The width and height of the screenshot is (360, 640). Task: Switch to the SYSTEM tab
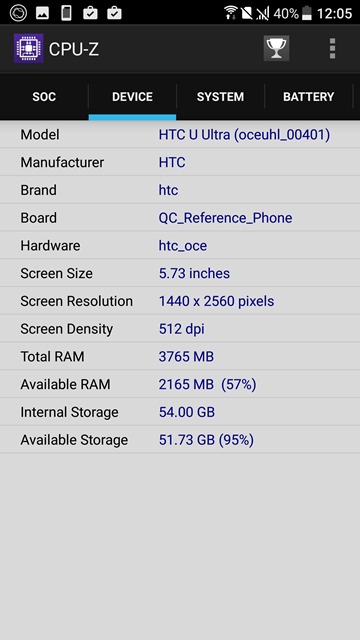click(x=220, y=97)
